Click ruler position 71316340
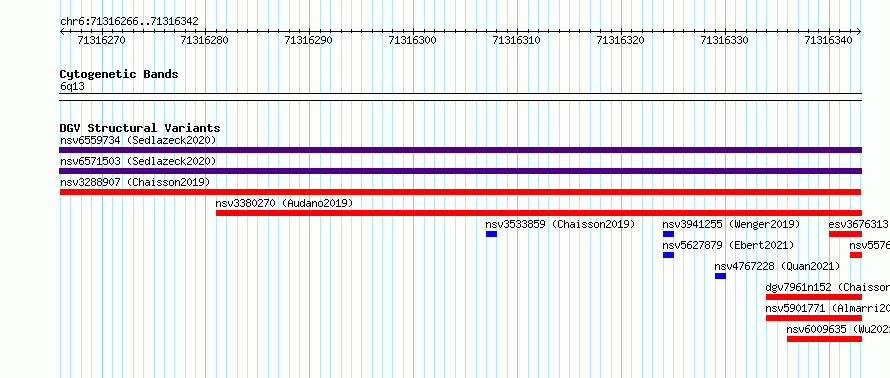This screenshot has width=890, height=378. click(829, 40)
